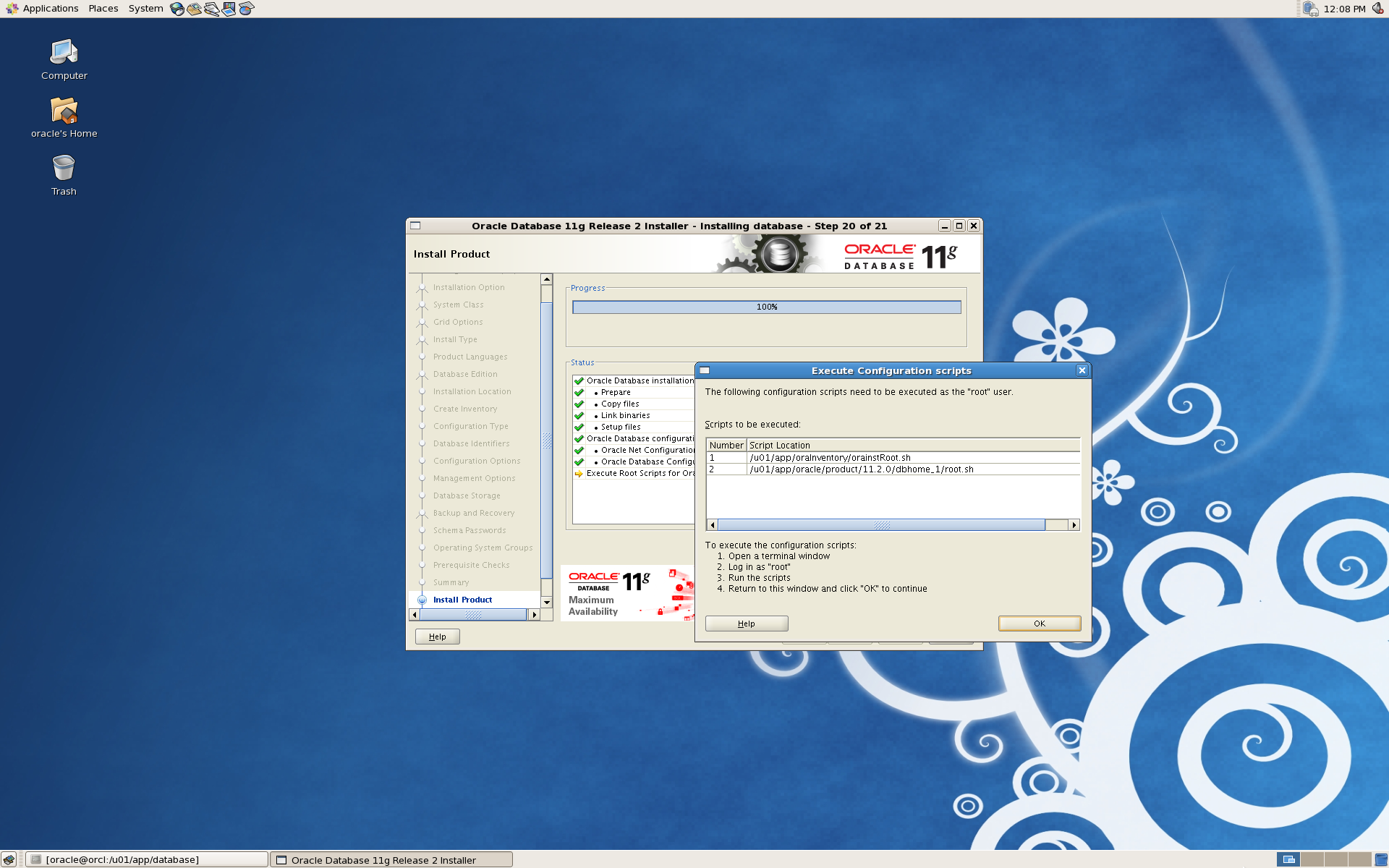1389x868 pixels.
Task: Click the green checkbox next to Copy files step
Action: (x=577, y=403)
